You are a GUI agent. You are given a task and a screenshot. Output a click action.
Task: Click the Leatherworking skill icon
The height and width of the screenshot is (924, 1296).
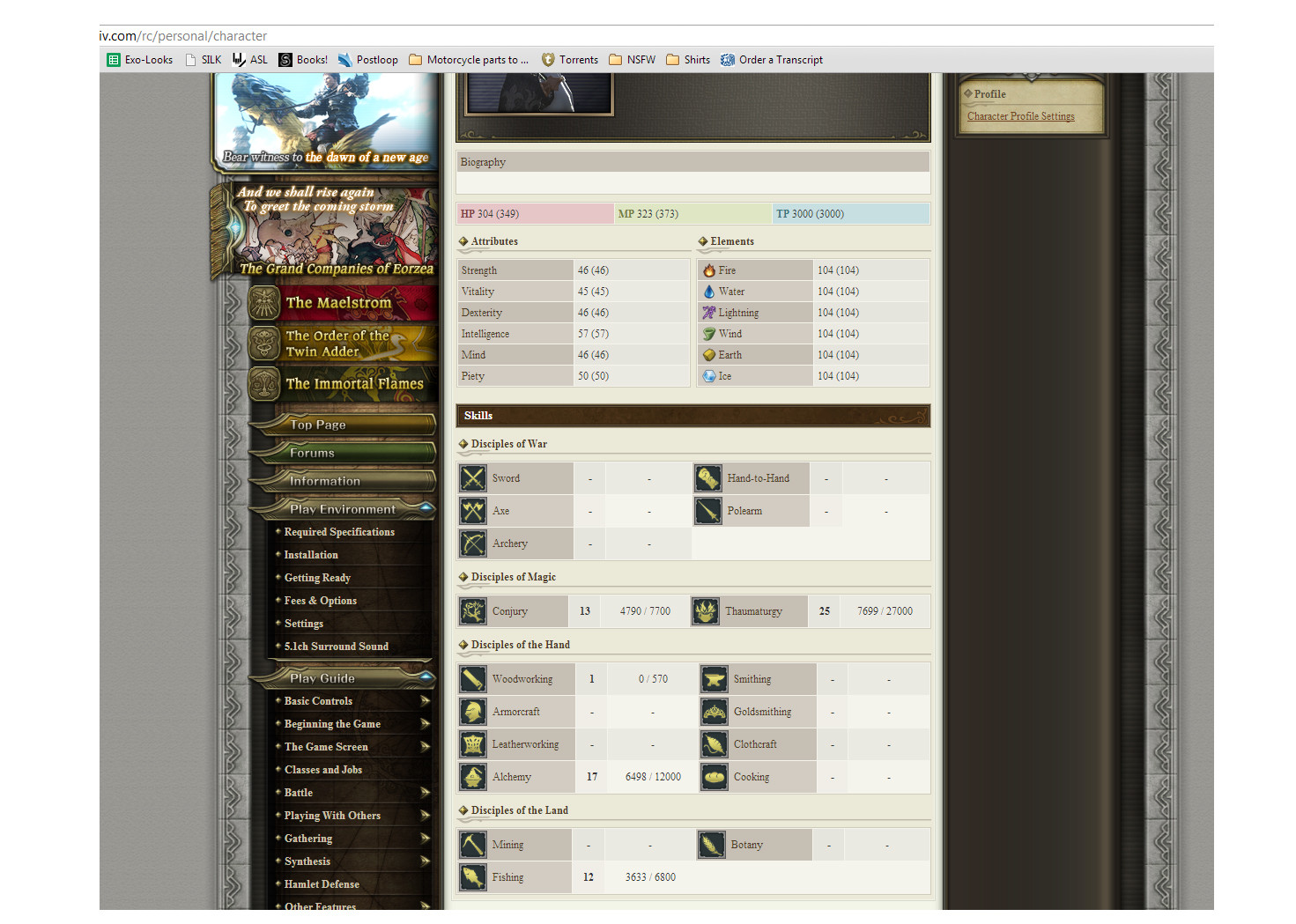[473, 744]
